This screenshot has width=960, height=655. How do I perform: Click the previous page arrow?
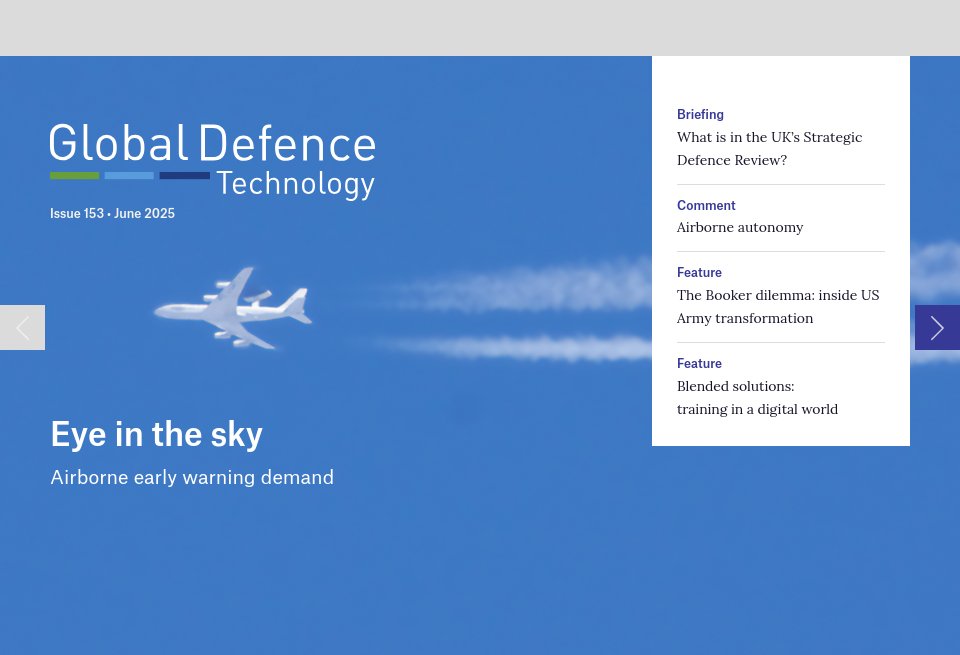tap(22, 327)
